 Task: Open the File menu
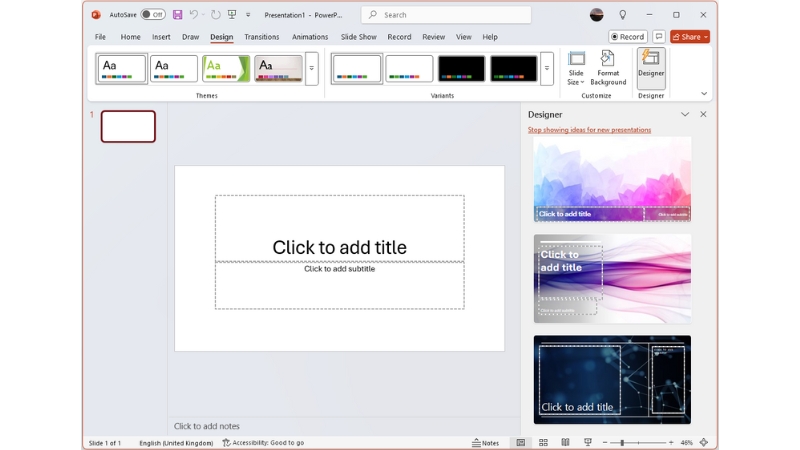tap(100, 37)
